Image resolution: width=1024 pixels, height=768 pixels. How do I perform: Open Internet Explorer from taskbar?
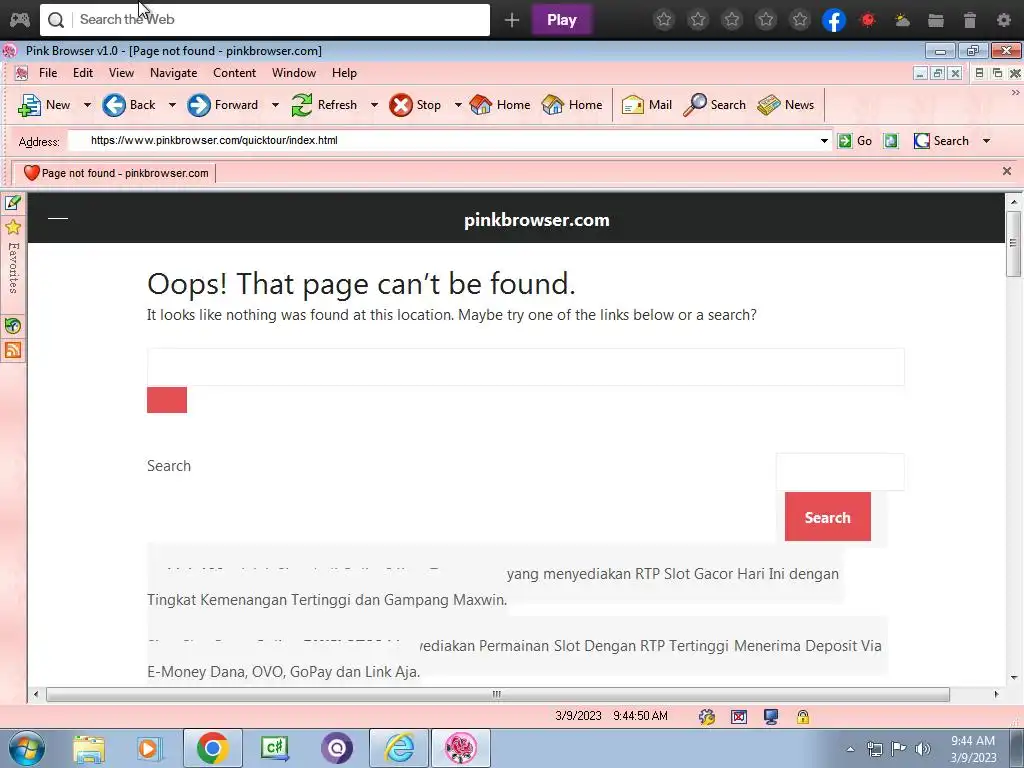[x=399, y=748]
